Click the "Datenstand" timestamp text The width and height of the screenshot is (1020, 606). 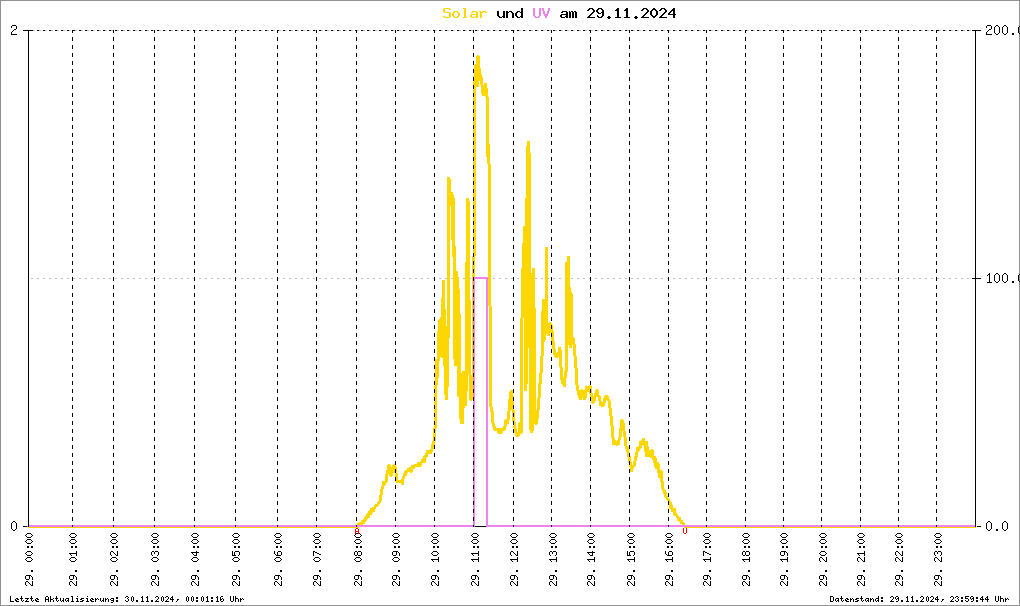(919, 599)
